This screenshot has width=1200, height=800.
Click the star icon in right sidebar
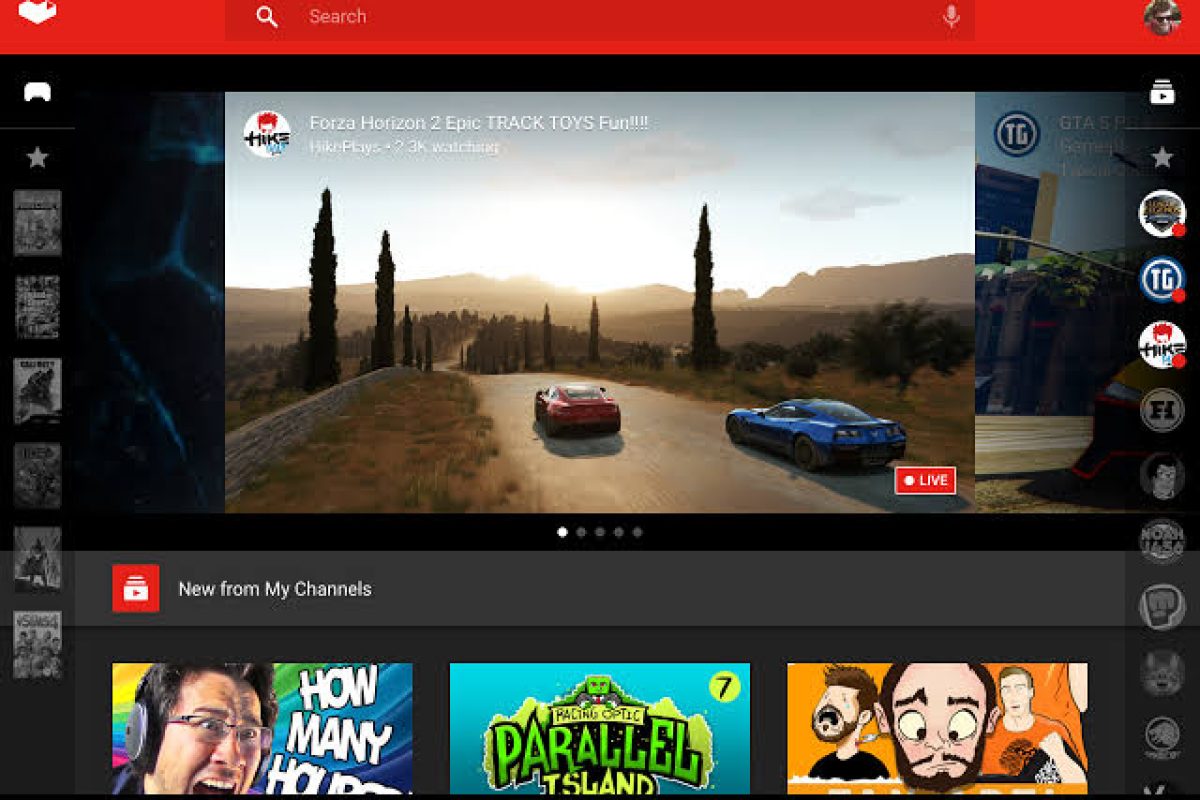click(1162, 157)
